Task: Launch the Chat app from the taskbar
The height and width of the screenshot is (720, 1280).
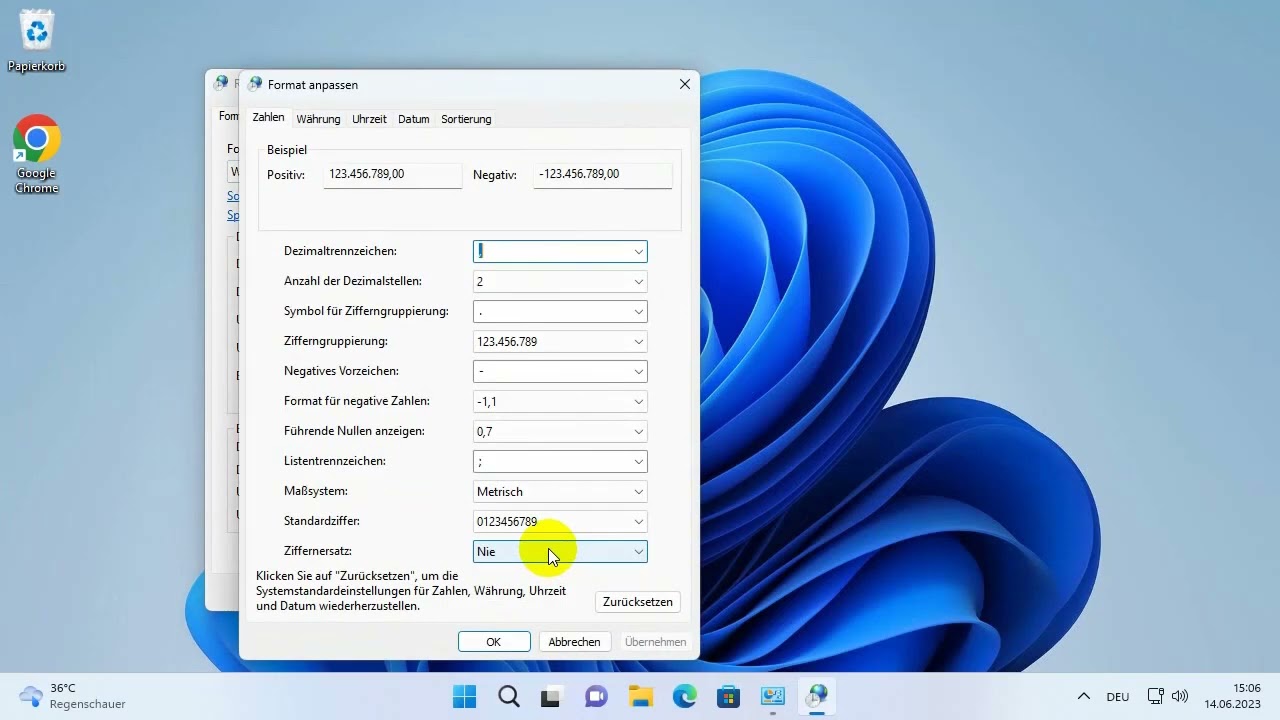Action: point(596,696)
